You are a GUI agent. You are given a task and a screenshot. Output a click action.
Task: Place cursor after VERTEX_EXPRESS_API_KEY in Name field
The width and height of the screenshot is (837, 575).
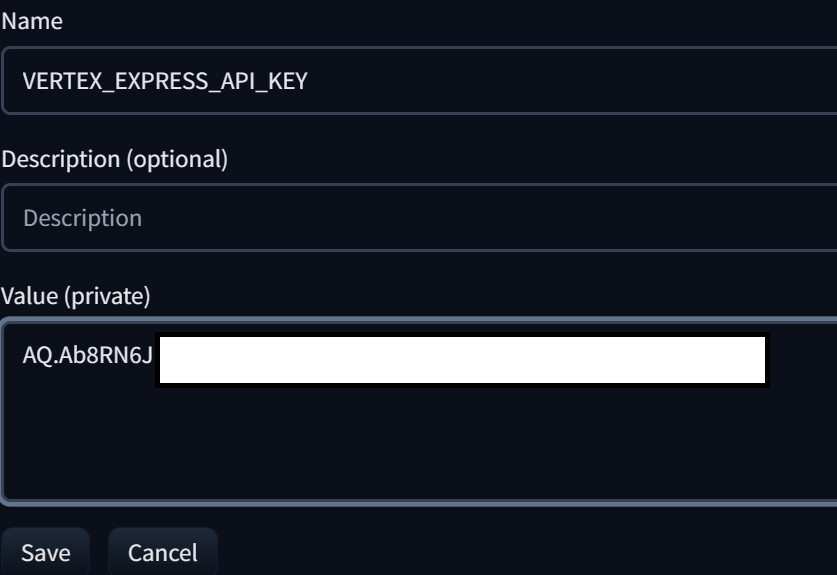309,81
